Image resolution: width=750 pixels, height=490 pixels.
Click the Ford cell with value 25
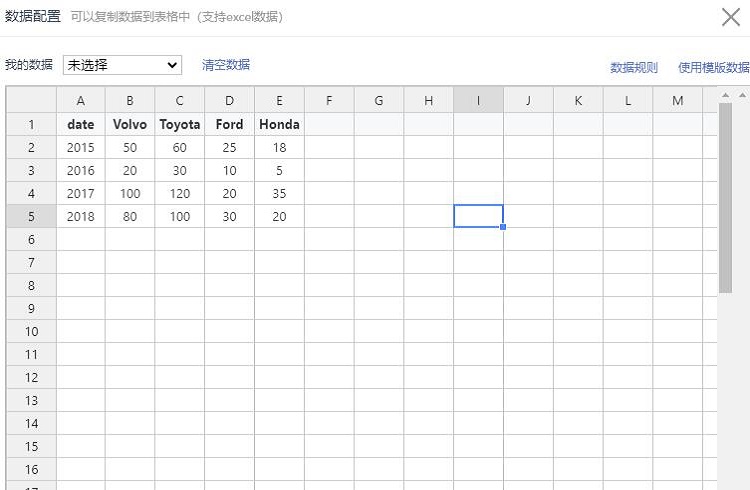[229, 148]
